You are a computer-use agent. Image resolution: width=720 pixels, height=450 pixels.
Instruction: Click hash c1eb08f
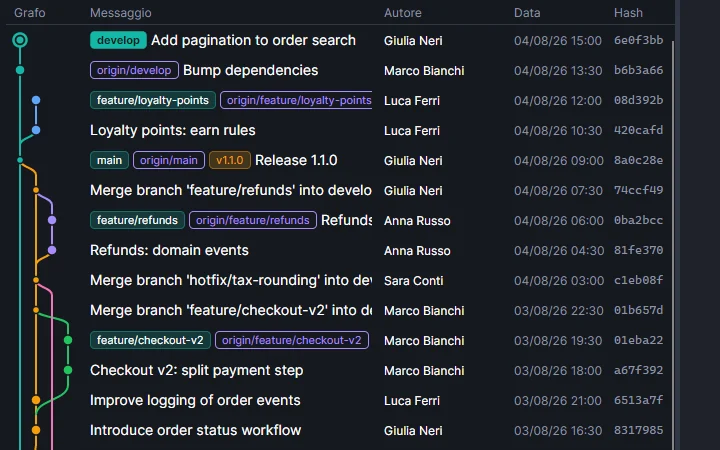click(x=638, y=280)
